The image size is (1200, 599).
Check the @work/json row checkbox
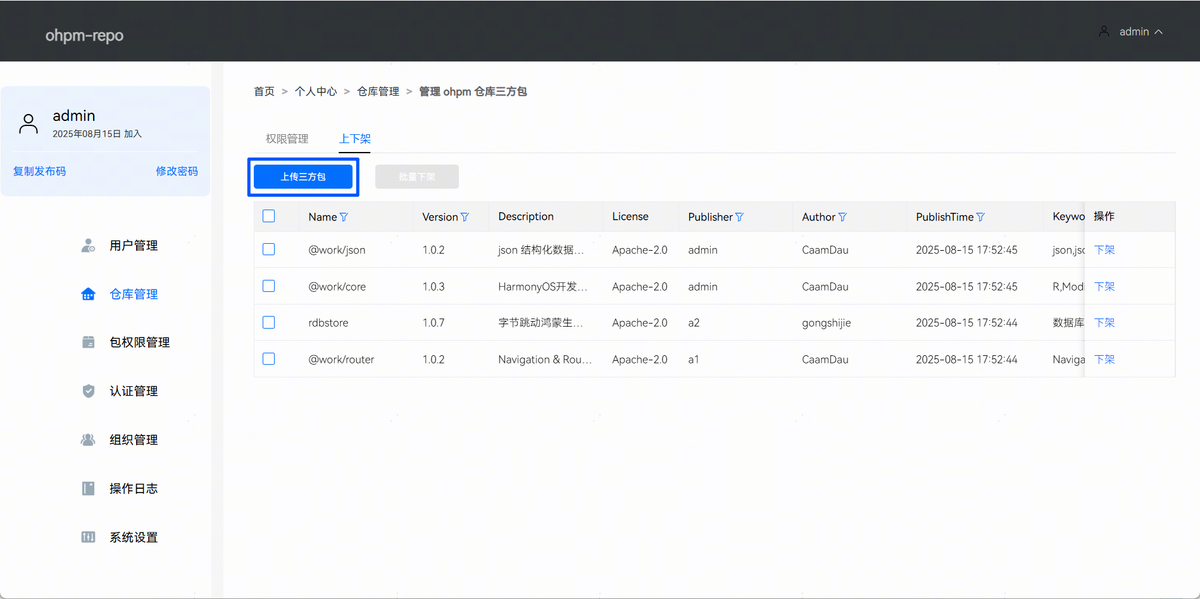click(268, 250)
